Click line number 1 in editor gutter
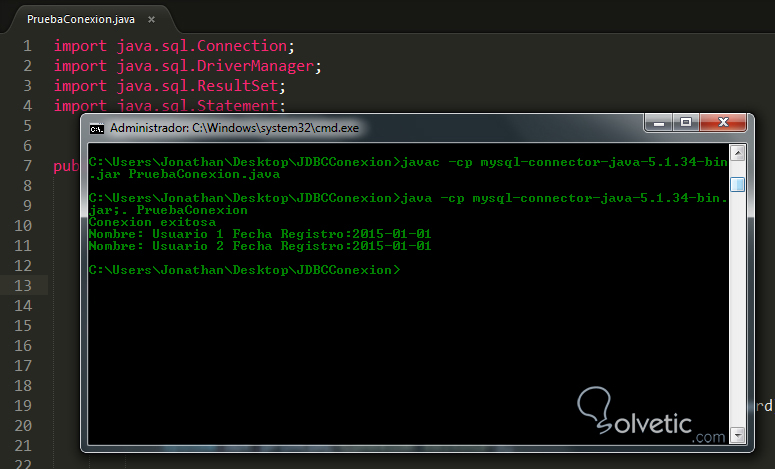775x469 pixels. (x=27, y=46)
